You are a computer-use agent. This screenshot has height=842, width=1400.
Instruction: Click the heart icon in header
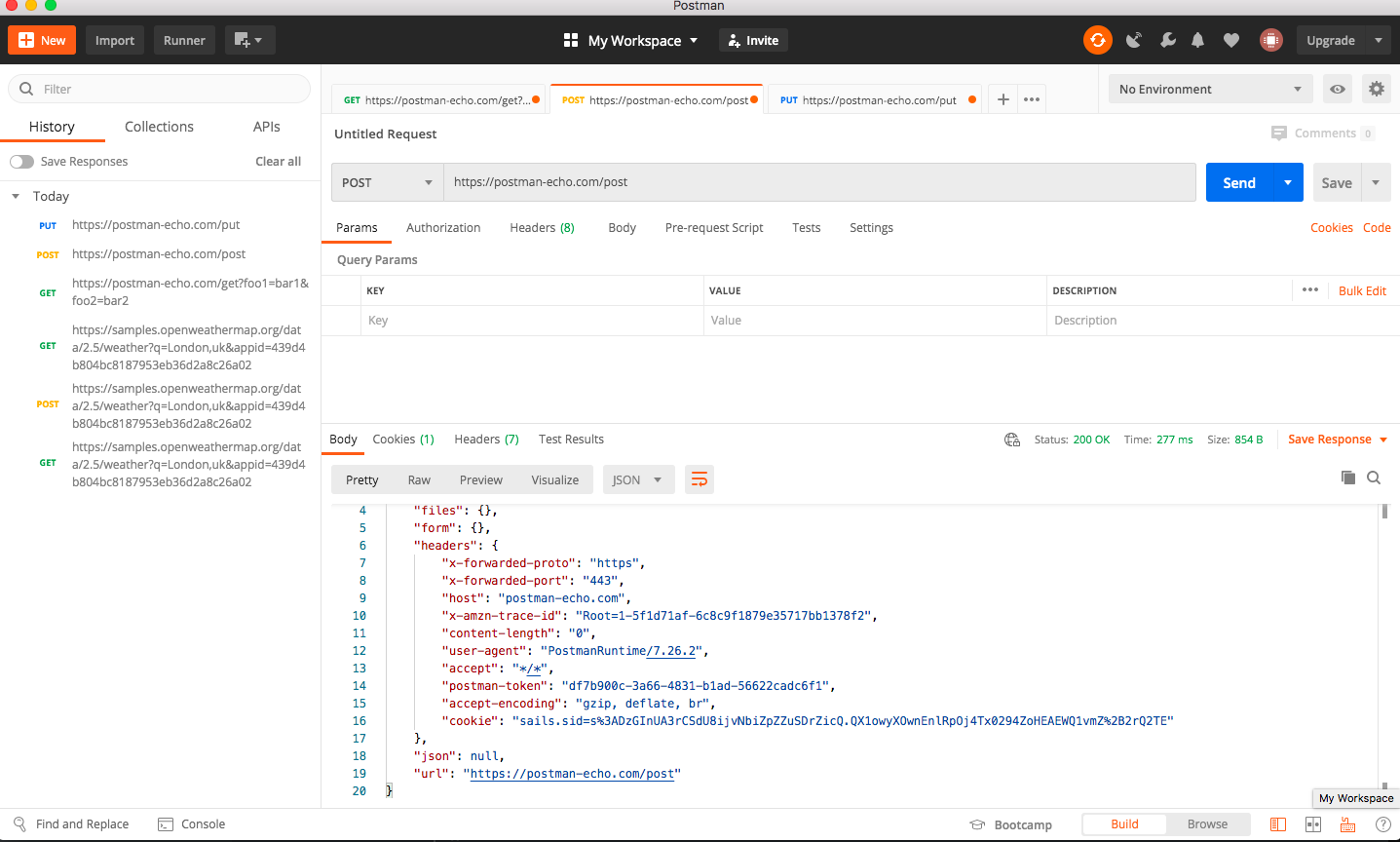(x=1231, y=40)
